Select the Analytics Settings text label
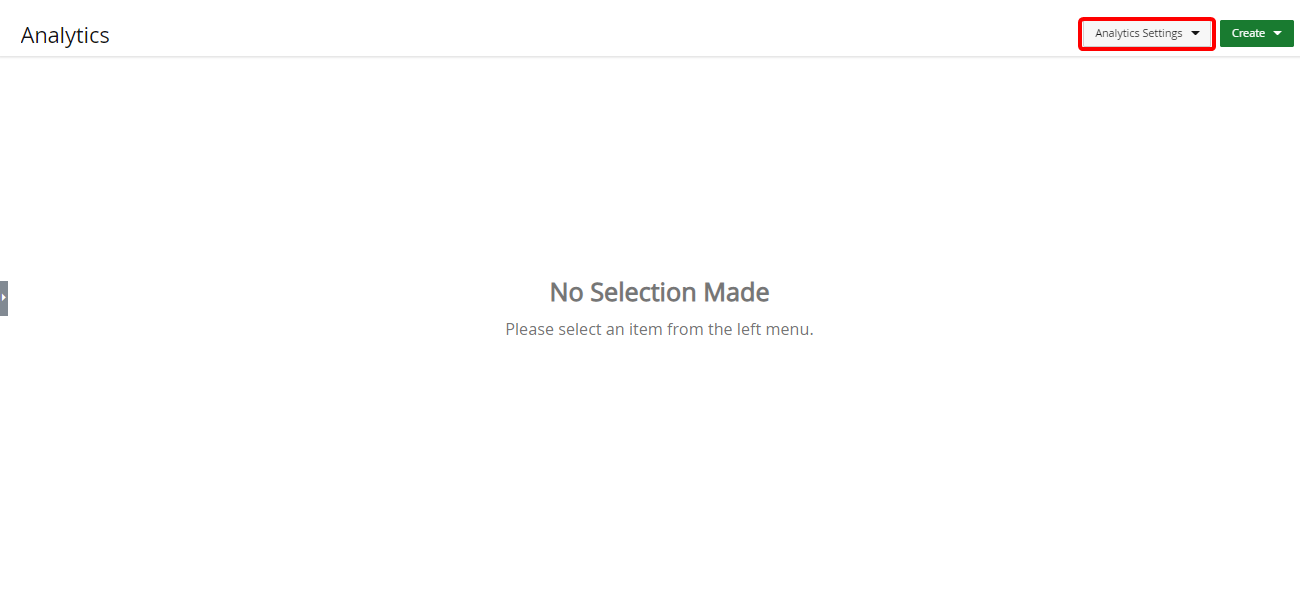 tap(1138, 33)
